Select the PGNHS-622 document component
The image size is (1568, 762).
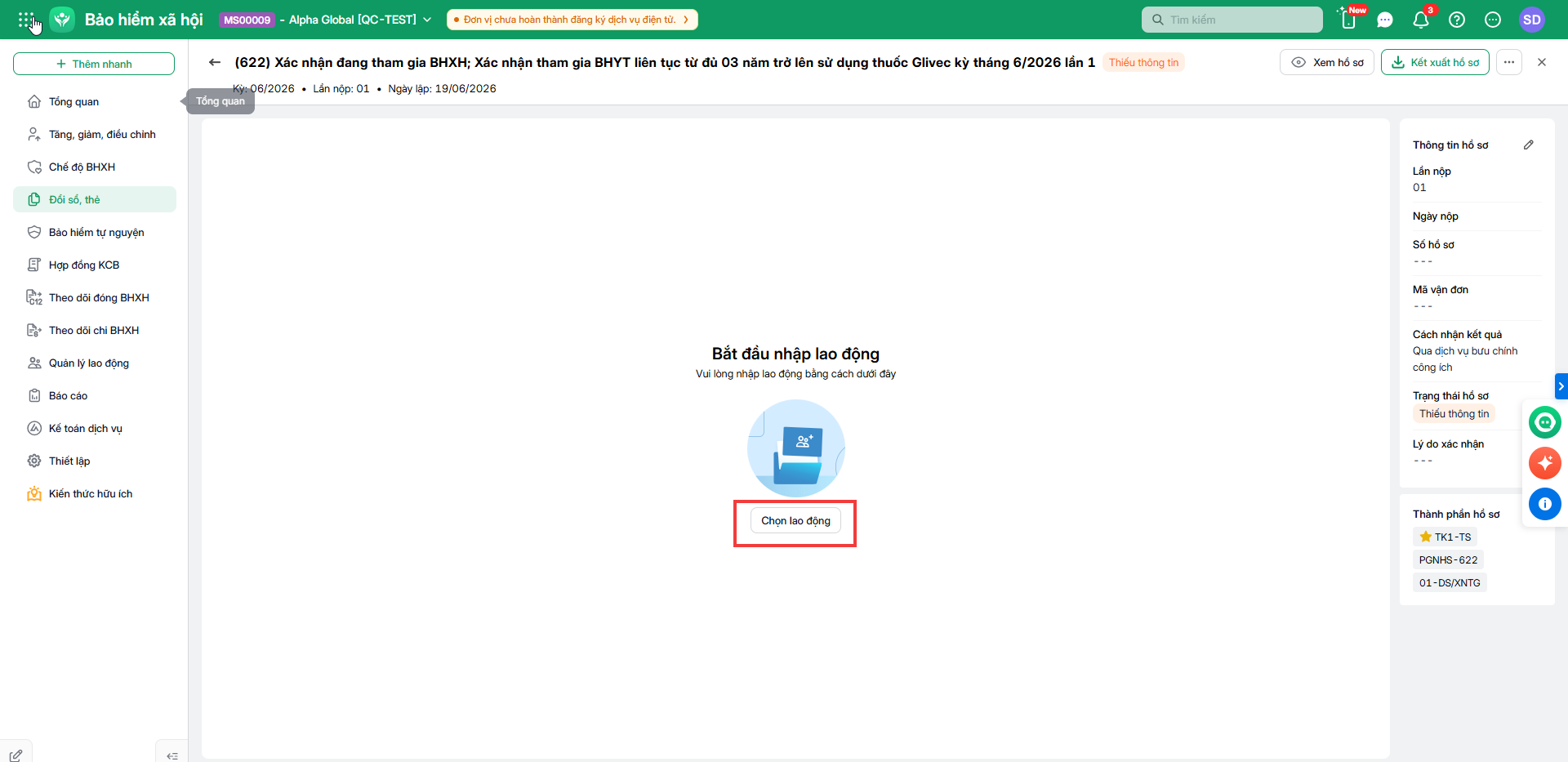1449,559
